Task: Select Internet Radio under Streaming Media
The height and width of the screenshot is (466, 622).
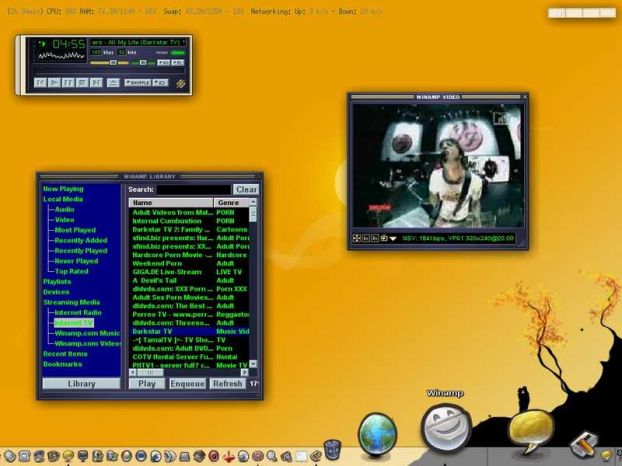Action: 78,313
